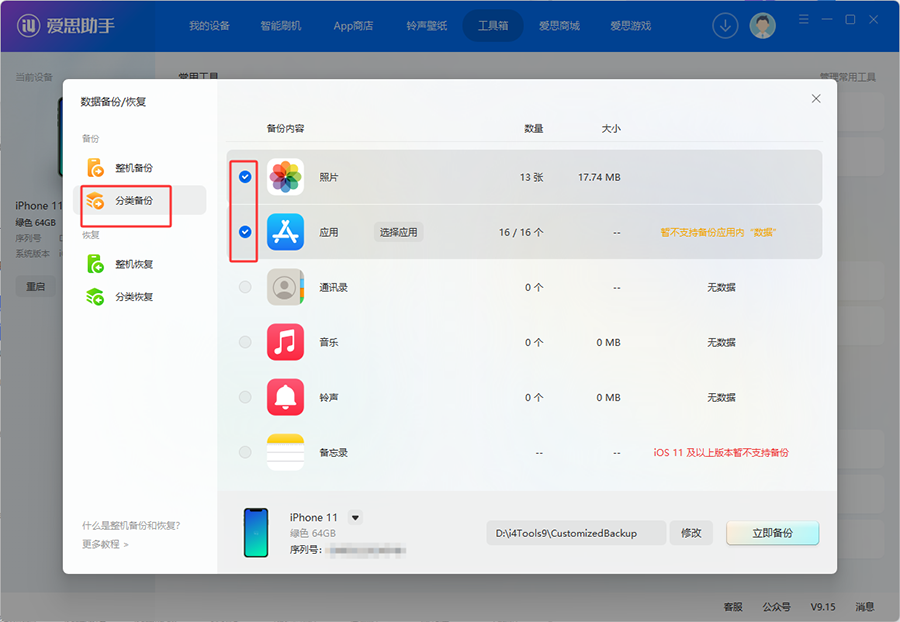Click the 17.74 MB size value
Image resolution: width=900 pixels, height=622 pixels.
point(599,177)
